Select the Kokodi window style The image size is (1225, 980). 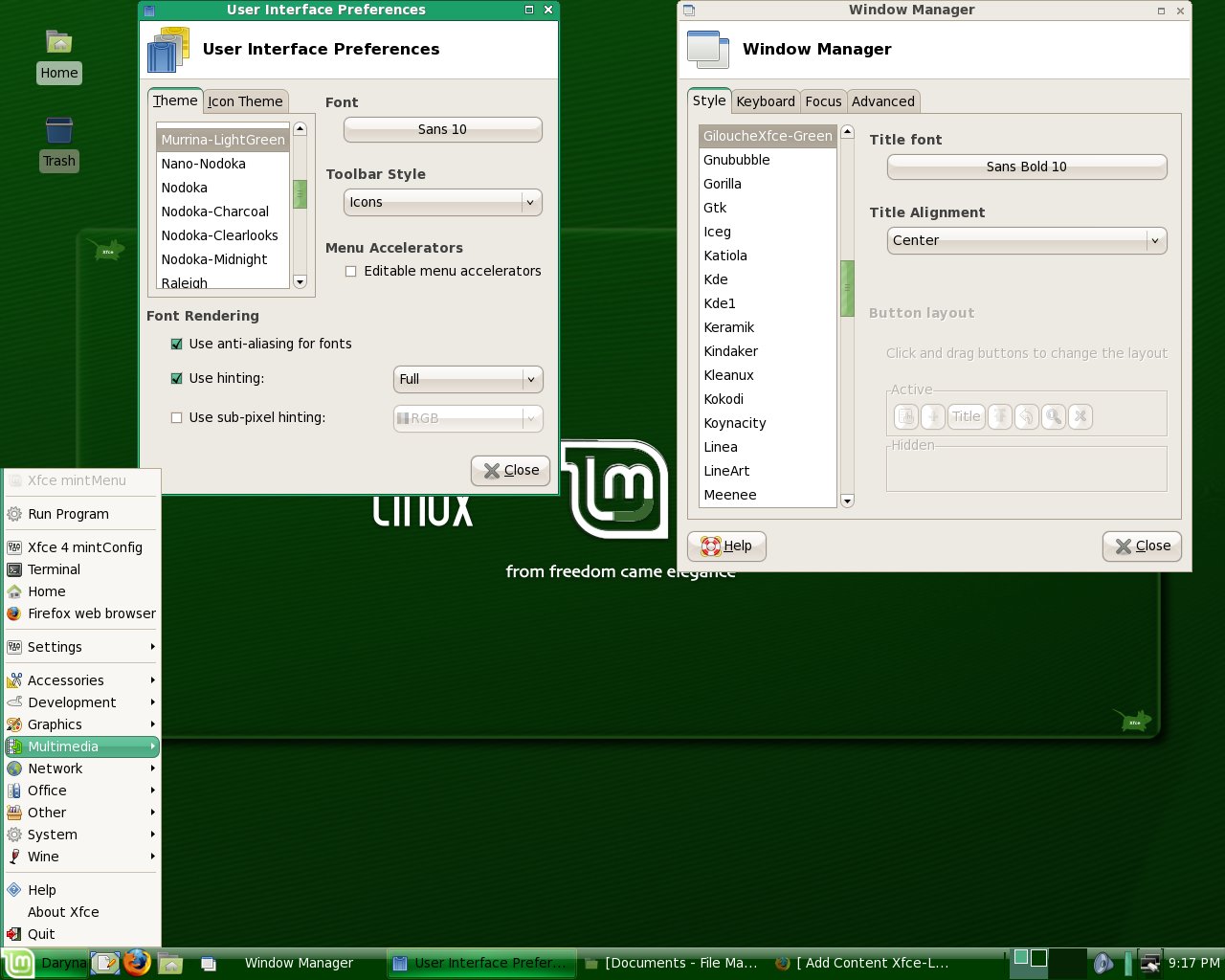pos(768,399)
